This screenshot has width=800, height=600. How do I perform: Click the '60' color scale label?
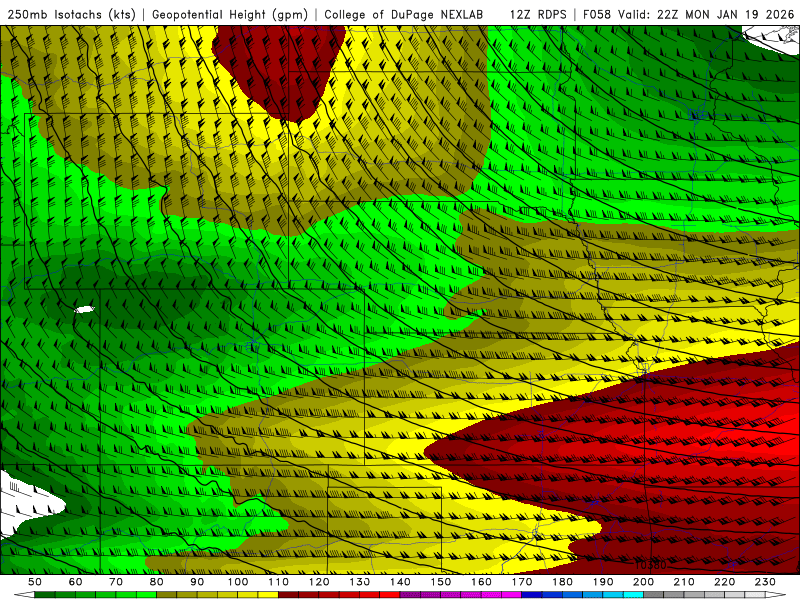[x=76, y=582]
